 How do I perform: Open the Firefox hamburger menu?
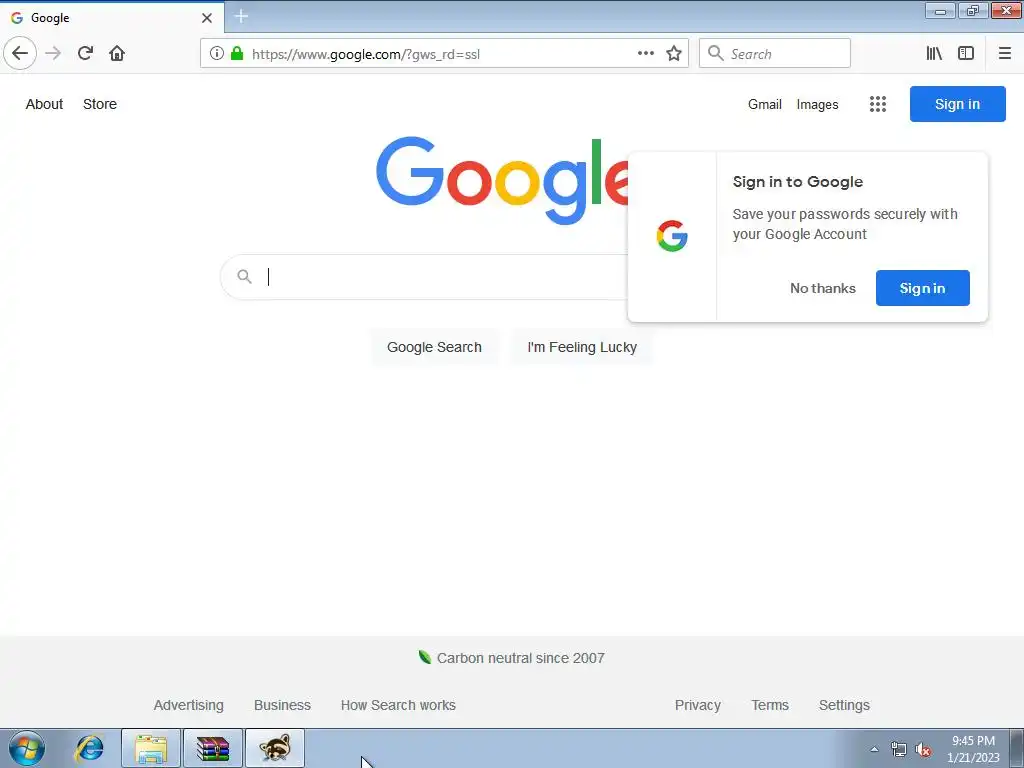[x=1004, y=54]
